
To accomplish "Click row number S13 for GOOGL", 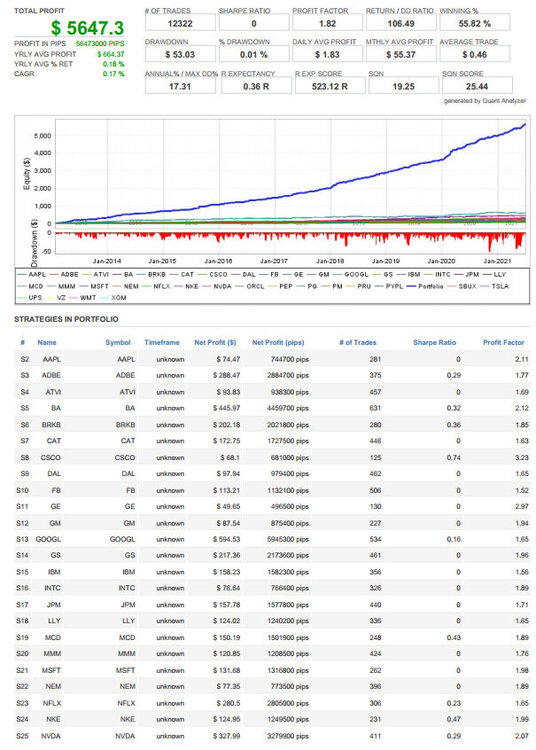I will tap(22, 539).
